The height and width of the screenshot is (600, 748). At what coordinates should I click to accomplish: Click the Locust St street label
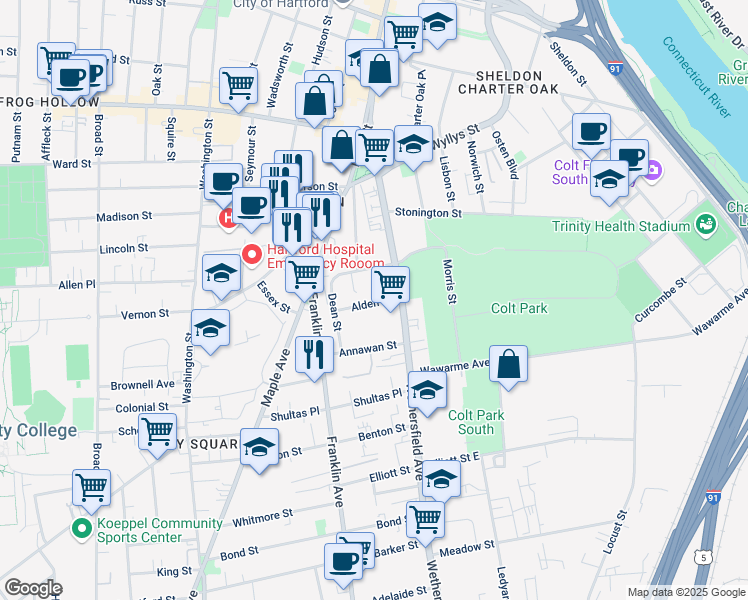[x=615, y=532]
